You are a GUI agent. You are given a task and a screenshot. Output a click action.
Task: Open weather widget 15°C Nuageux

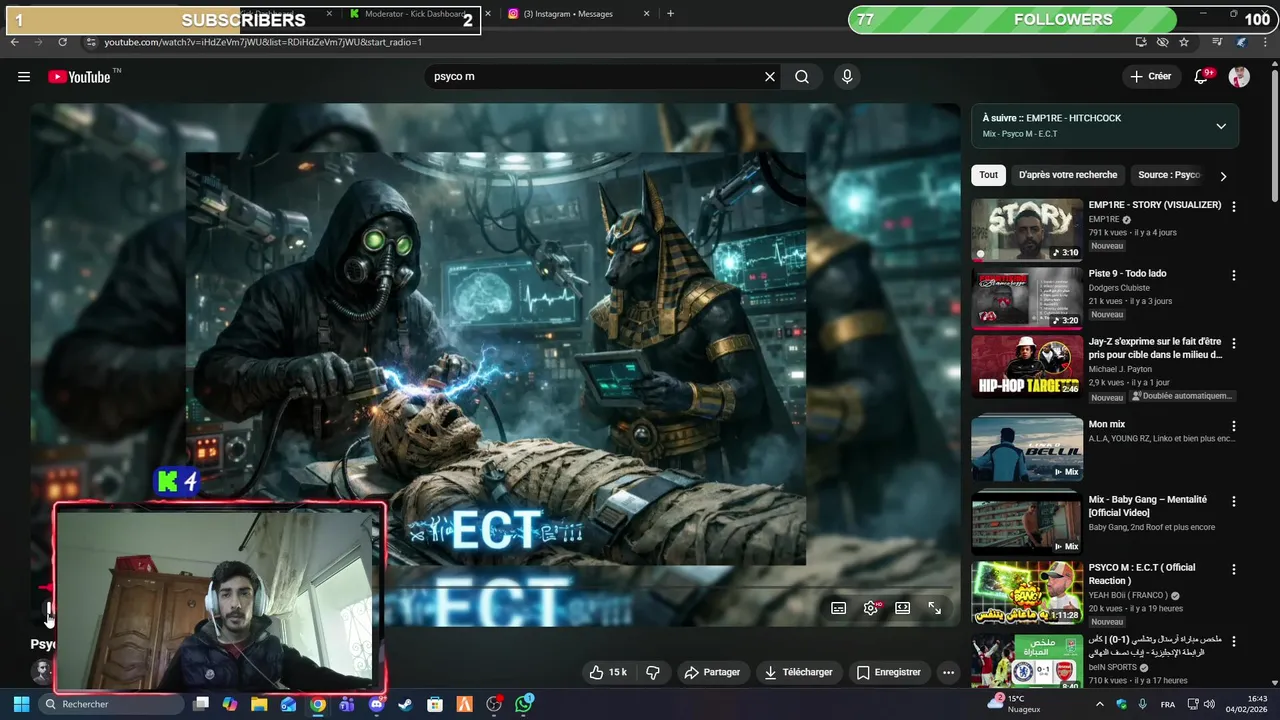(1014, 704)
